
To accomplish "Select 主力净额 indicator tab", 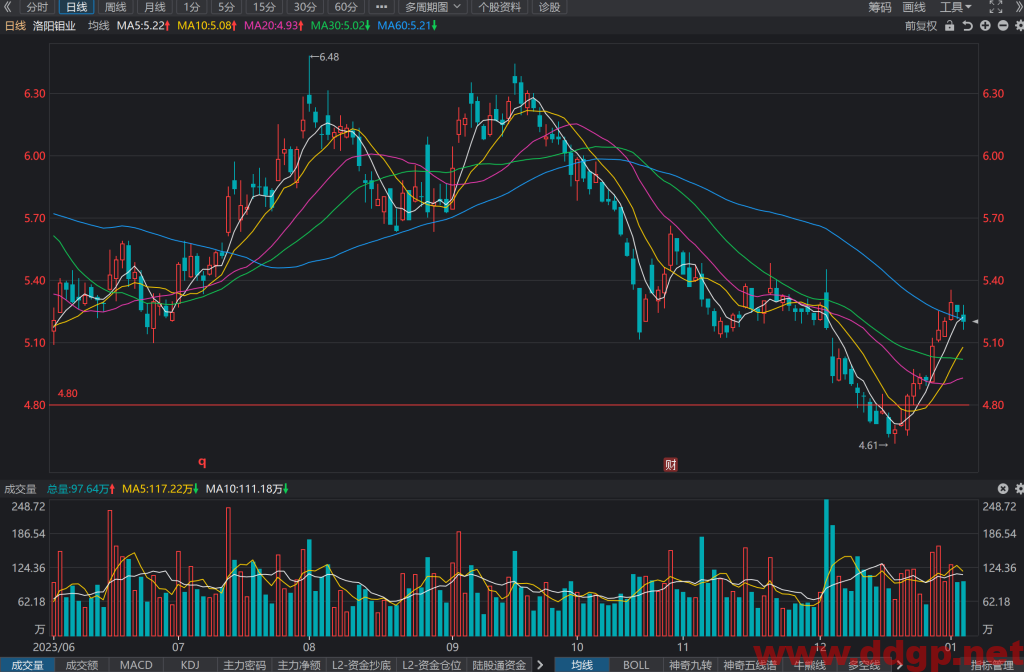I will (x=299, y=665).
